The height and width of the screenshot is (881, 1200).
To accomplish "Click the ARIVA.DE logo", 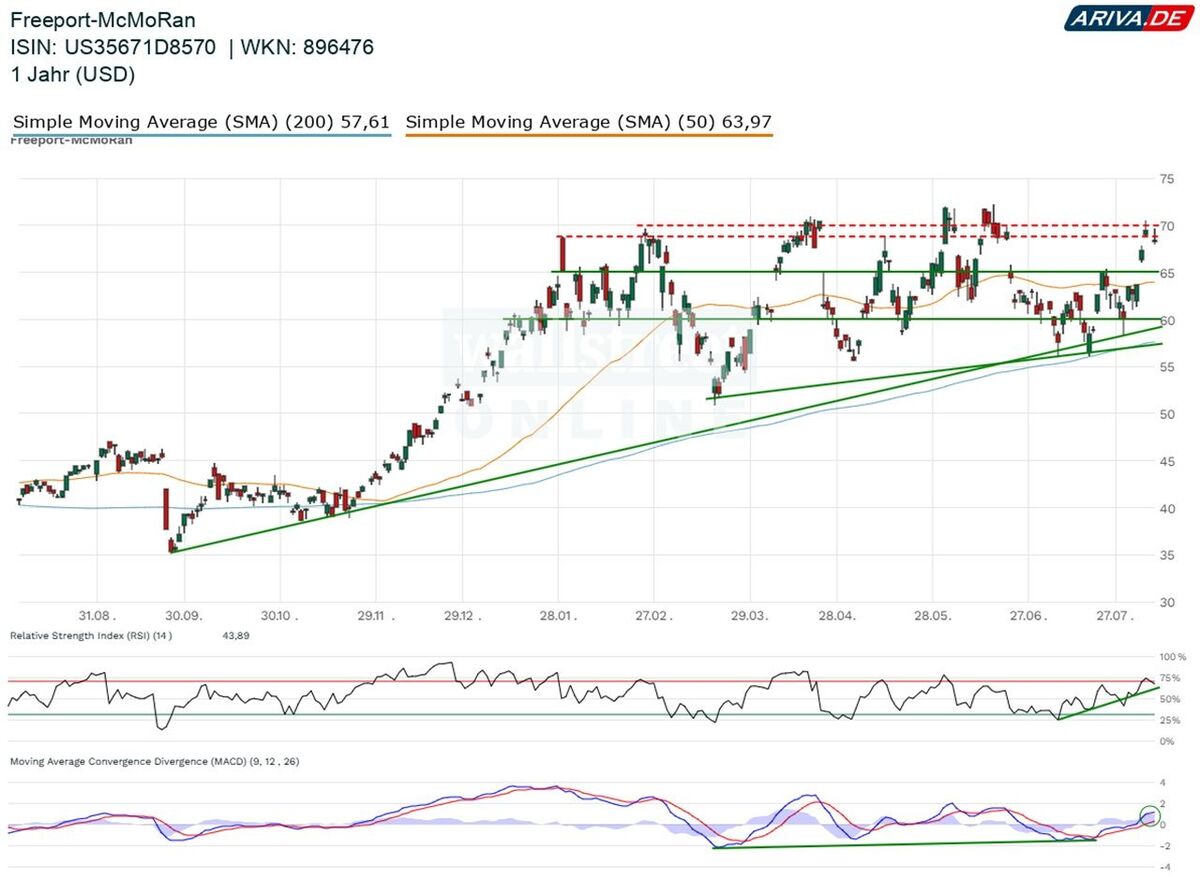I will (1126, 17).
